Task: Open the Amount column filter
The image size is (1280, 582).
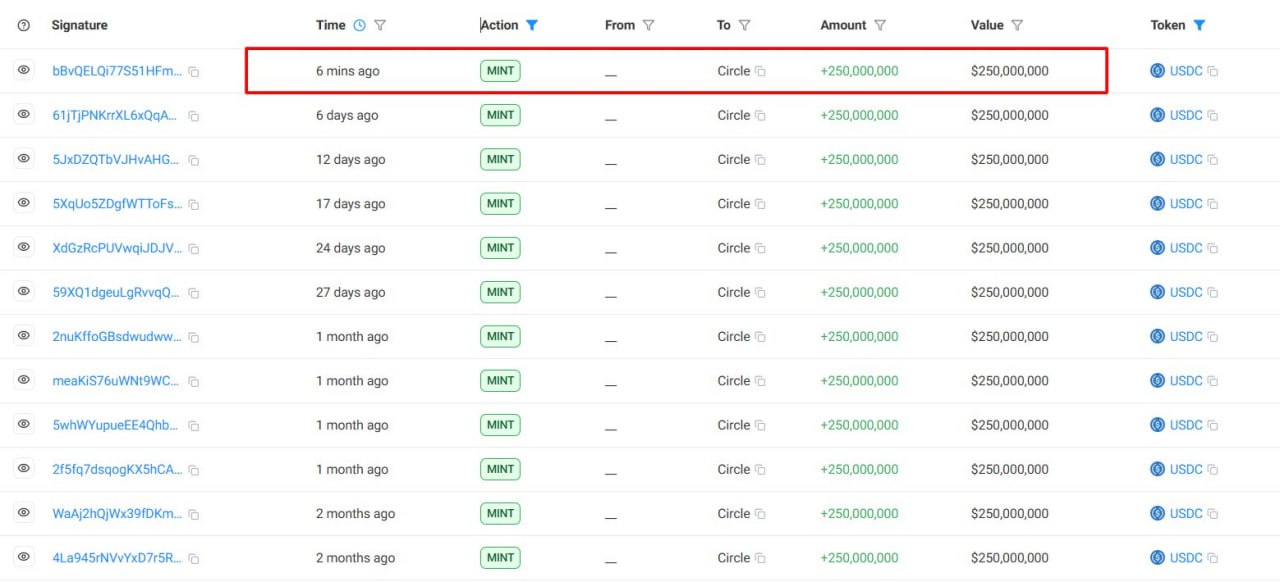Action: pyautogui.click(x=880, y=25)
